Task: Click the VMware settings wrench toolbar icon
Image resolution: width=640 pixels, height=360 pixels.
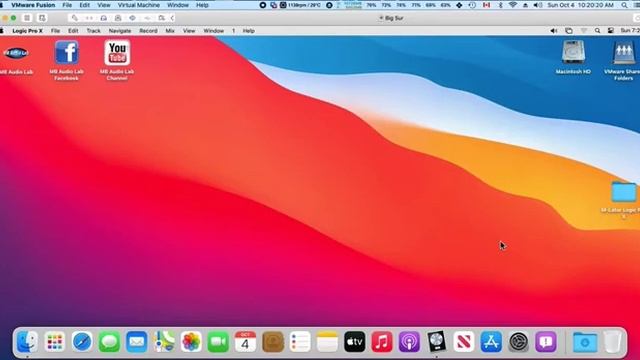Action: tap(74, 18)
